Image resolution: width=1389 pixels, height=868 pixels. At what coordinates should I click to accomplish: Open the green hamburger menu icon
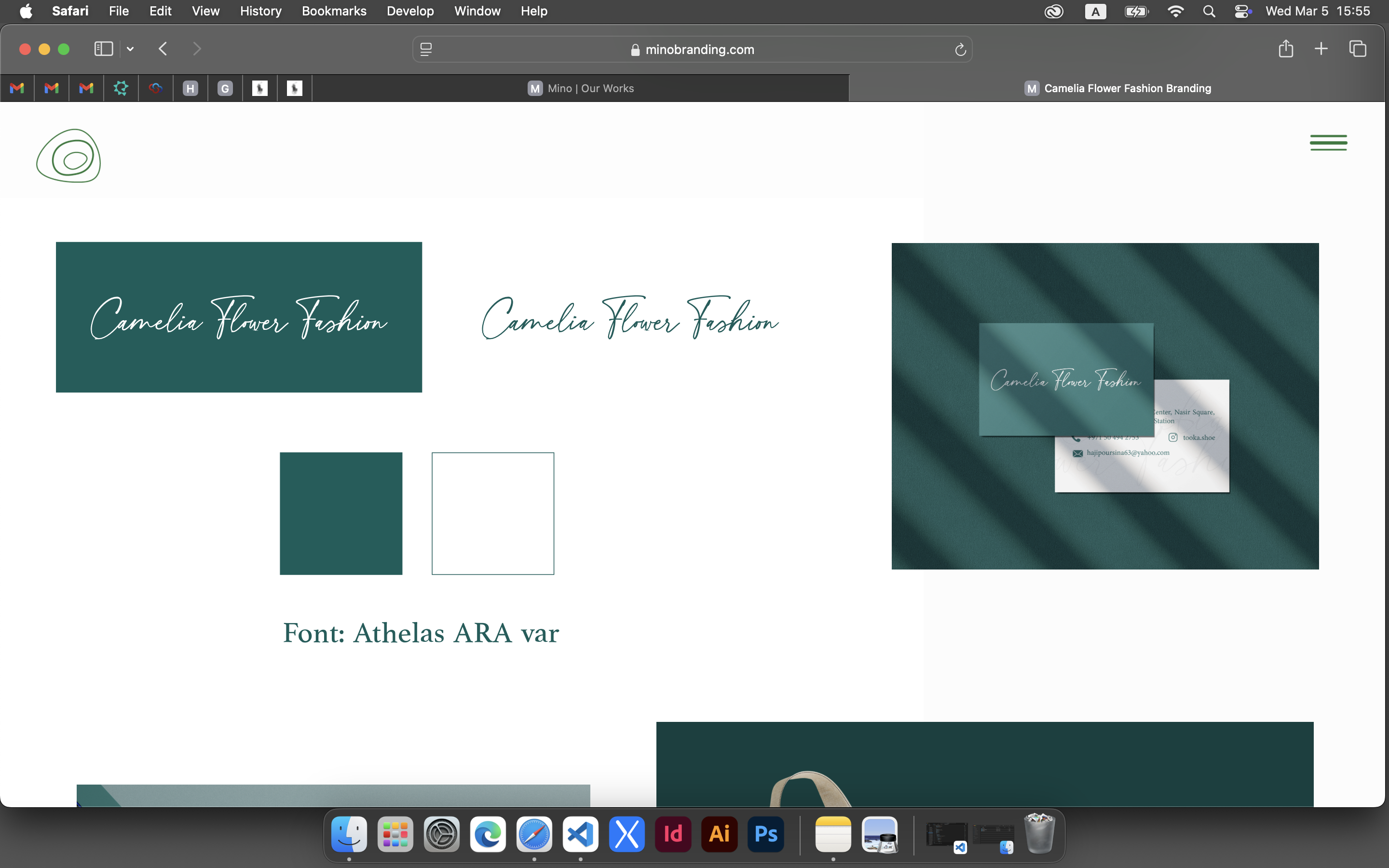click(x=1328, y=142)
